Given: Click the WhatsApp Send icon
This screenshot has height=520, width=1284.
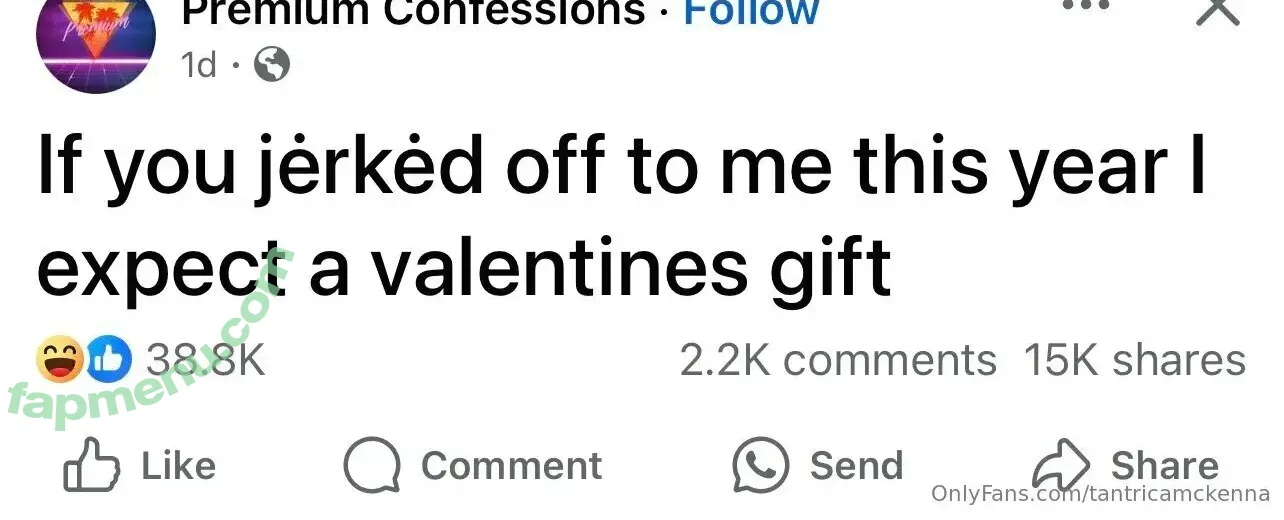Looking at the screenshot, I should pyautogui.click(x=761, y=465).
